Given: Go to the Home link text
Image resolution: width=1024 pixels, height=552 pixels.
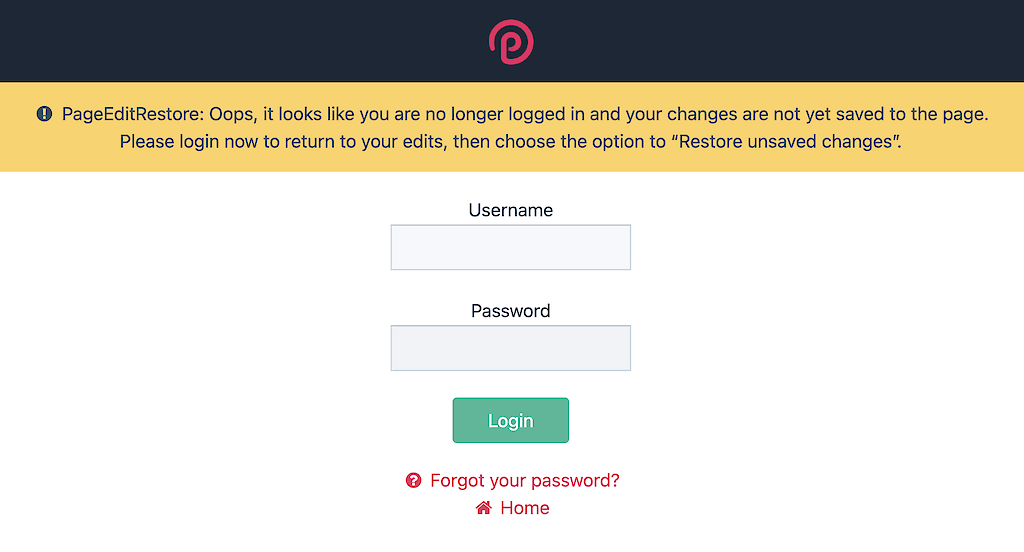Looking at the screenshot, I should coord(524,508).
